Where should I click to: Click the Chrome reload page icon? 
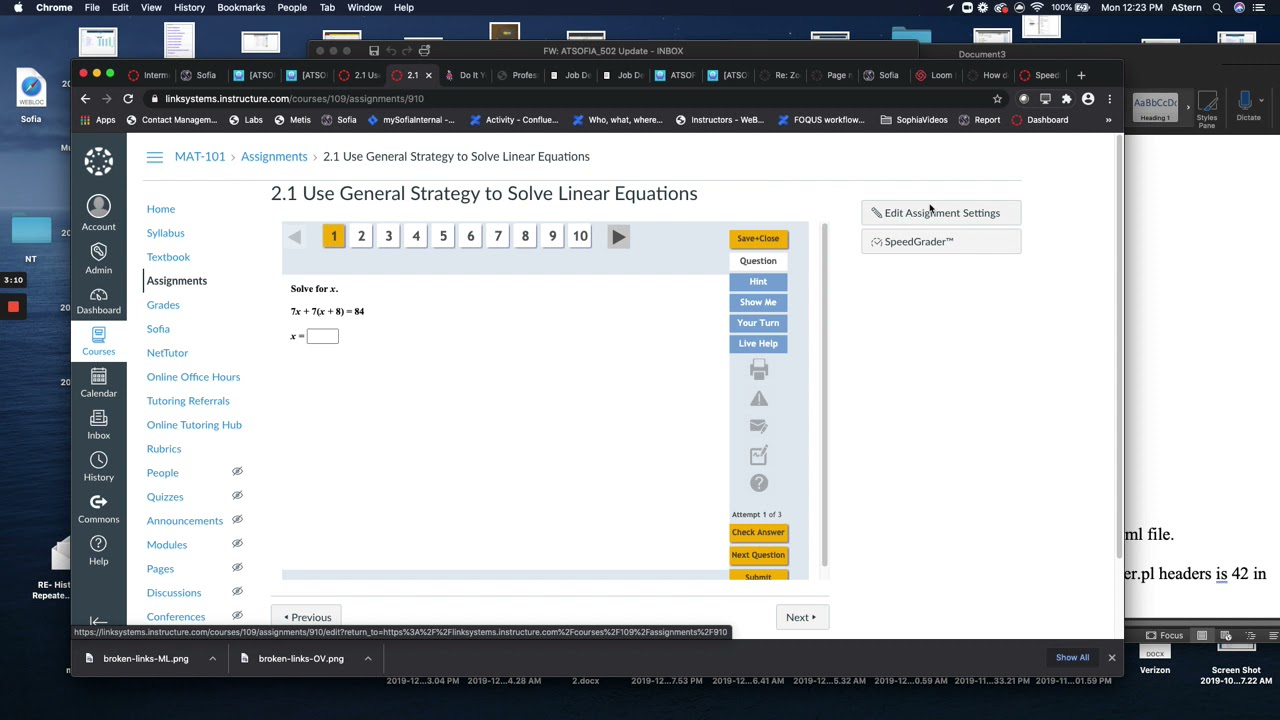(128, 99)
